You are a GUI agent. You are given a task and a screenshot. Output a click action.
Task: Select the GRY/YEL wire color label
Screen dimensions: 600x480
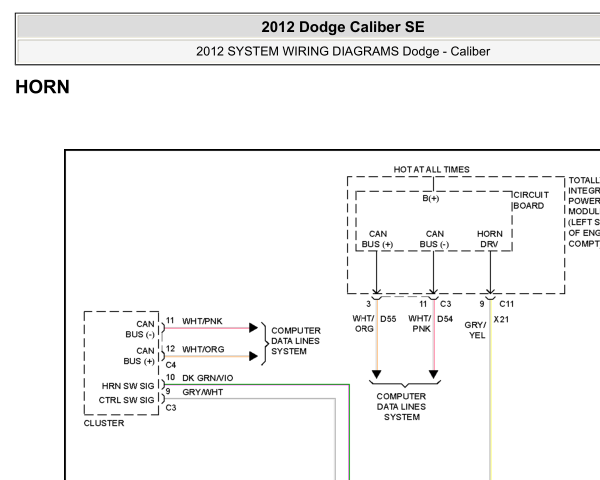(475, 330)
